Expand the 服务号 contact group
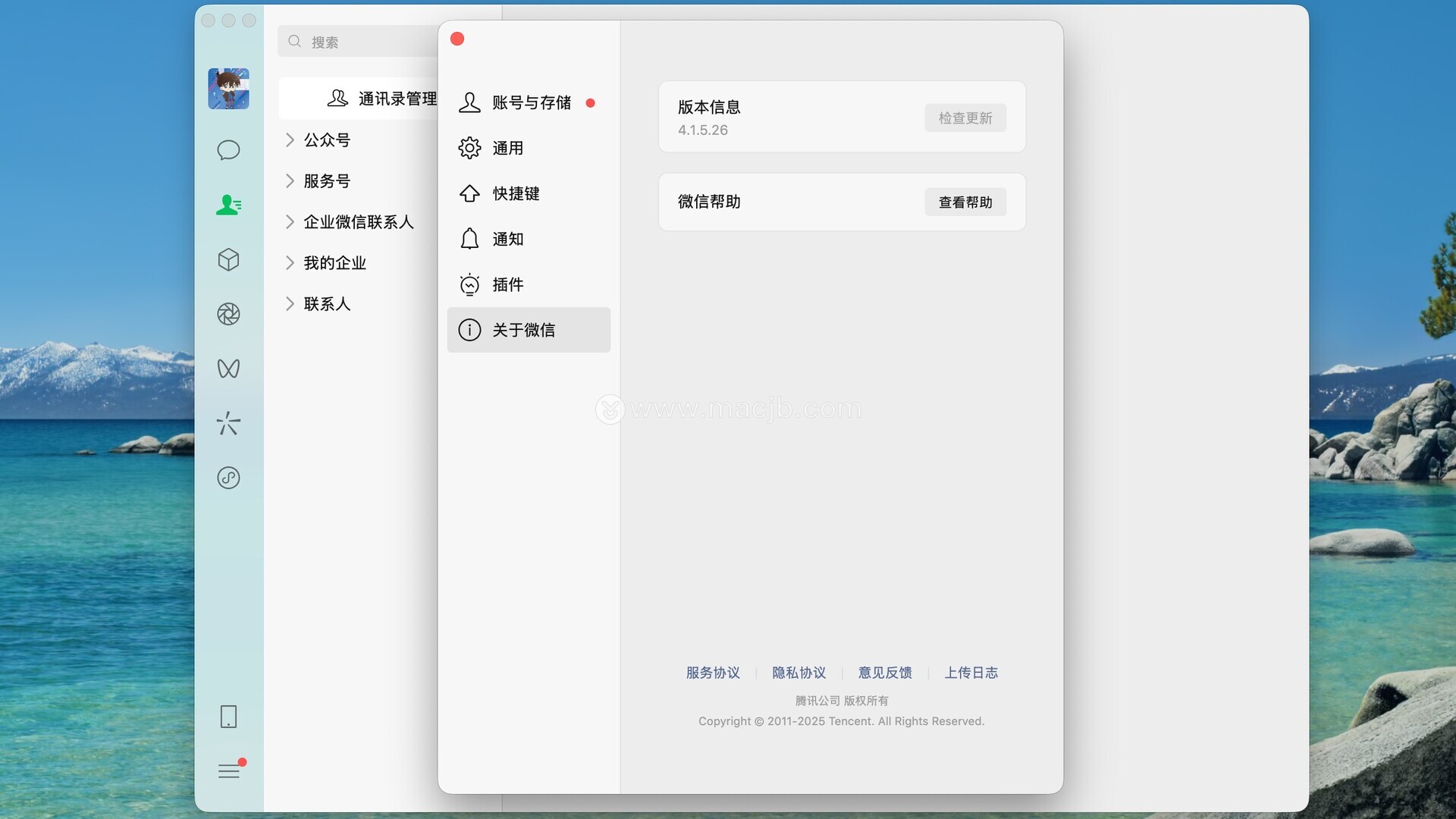The image size is (1456, 819). coord(326,181)
